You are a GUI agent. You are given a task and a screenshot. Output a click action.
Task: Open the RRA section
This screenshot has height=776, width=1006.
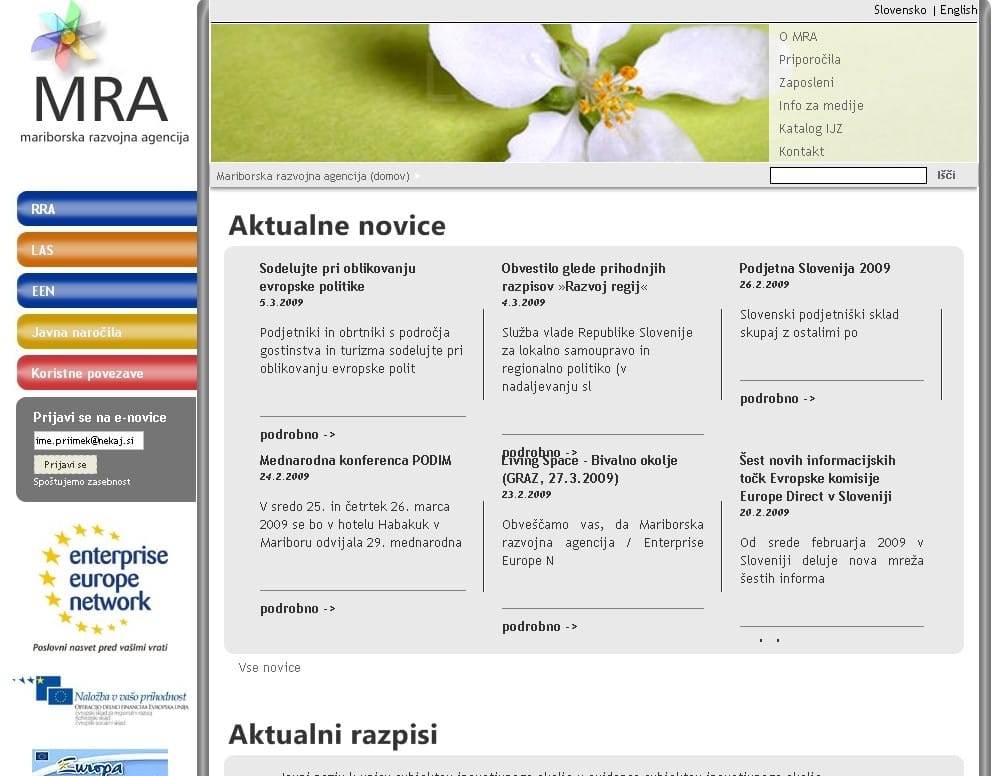pos(107,209)
